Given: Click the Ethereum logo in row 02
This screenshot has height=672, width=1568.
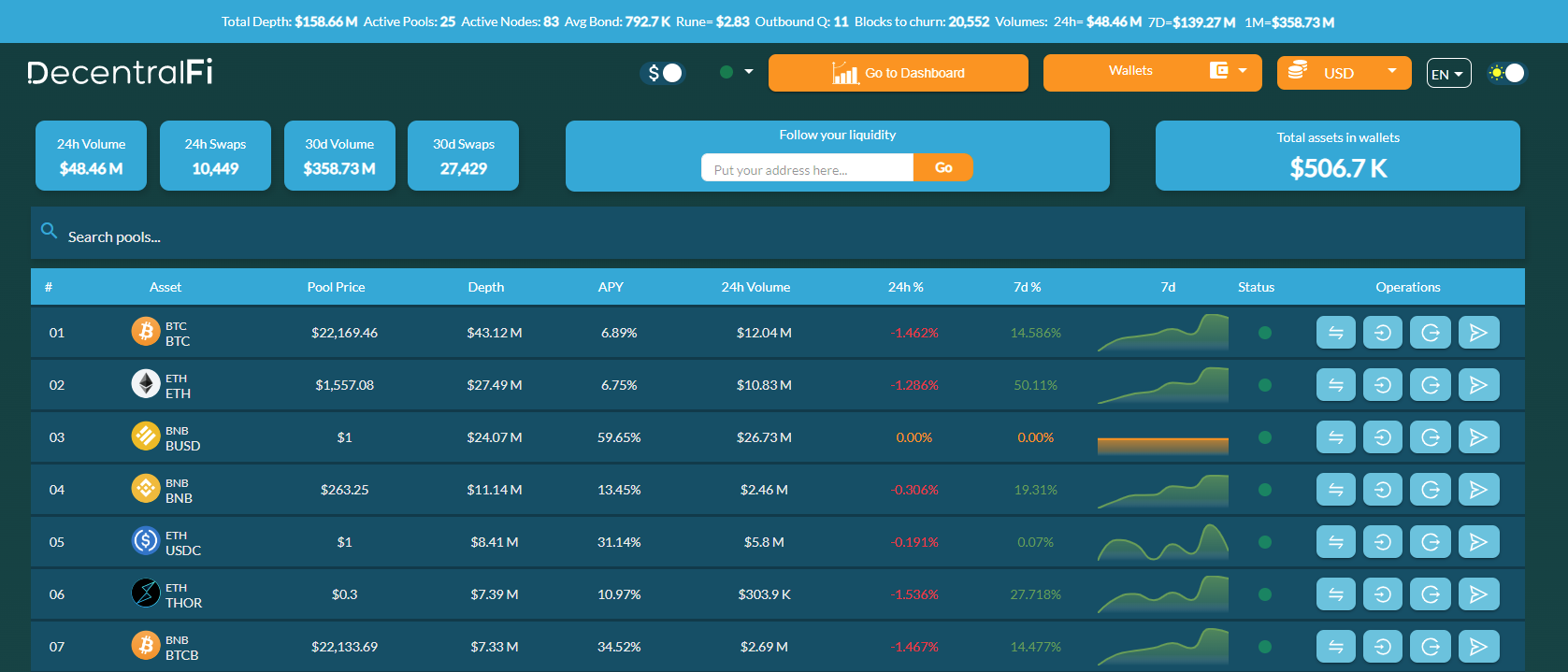Looking at the screenshot, I should click(x=146, y=383).
